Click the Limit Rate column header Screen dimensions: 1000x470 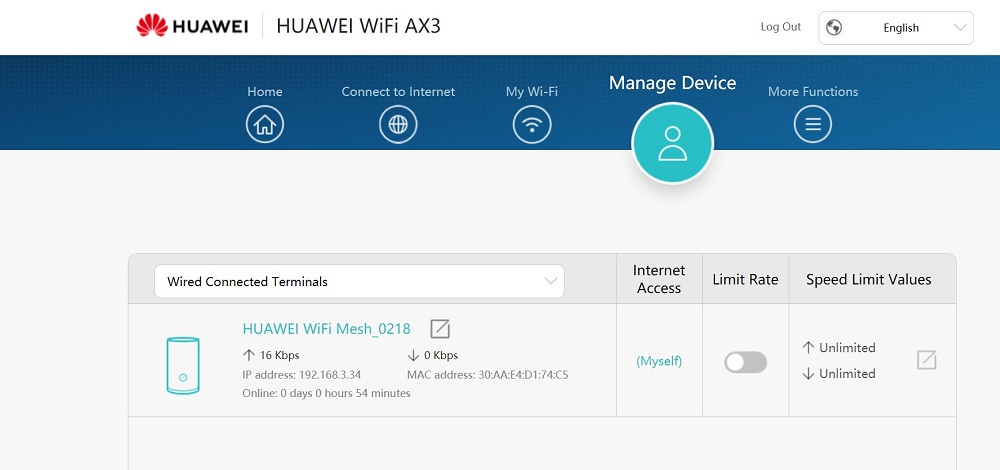click(746, 279)
